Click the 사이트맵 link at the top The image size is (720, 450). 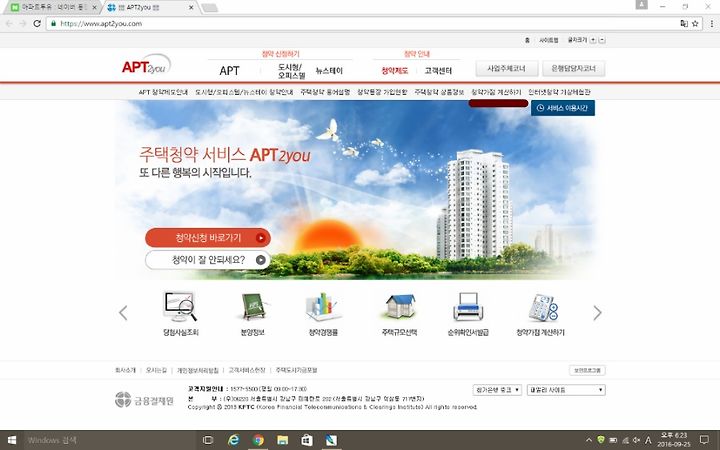click(549, 40)
